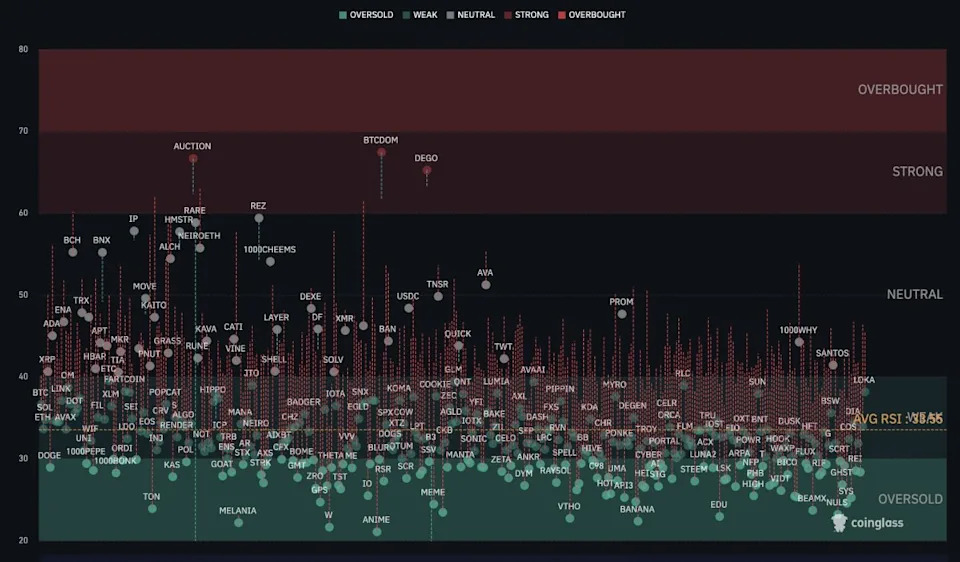The image size is (960, 562).
Task: Select the BCH data point
Action: point(73,252)
